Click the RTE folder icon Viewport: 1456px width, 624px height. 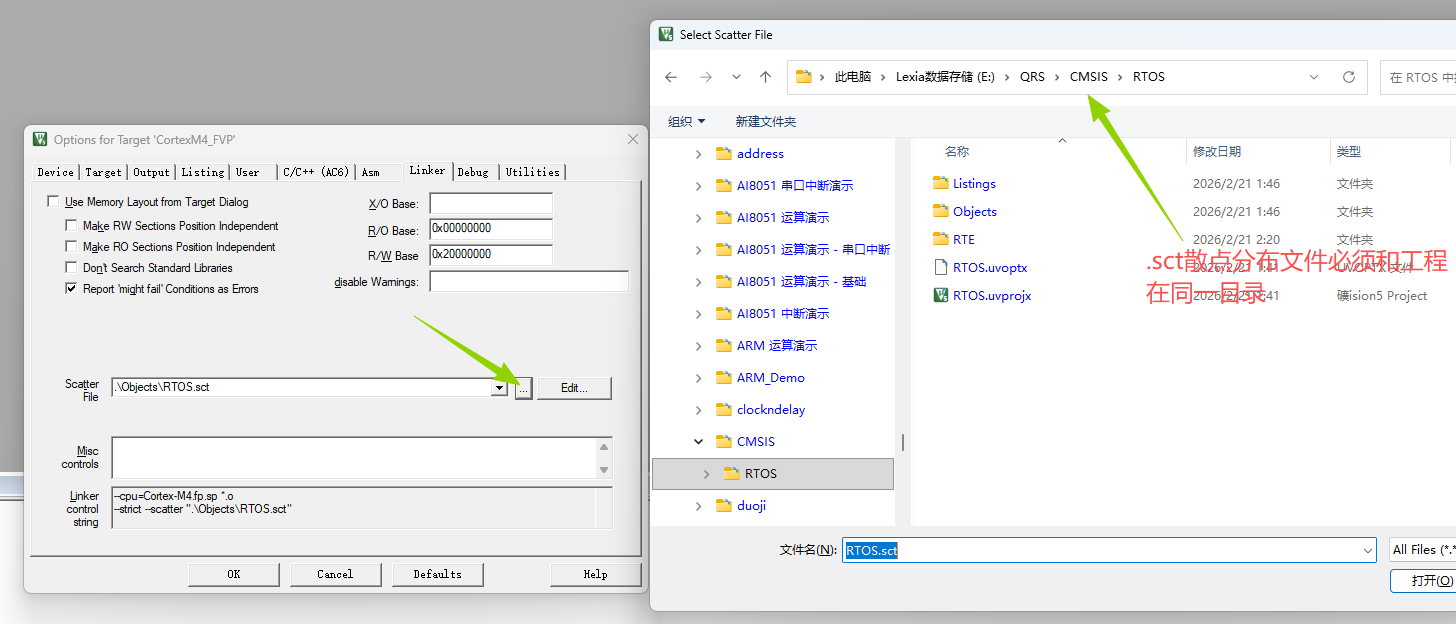click(x=940, y=239)
